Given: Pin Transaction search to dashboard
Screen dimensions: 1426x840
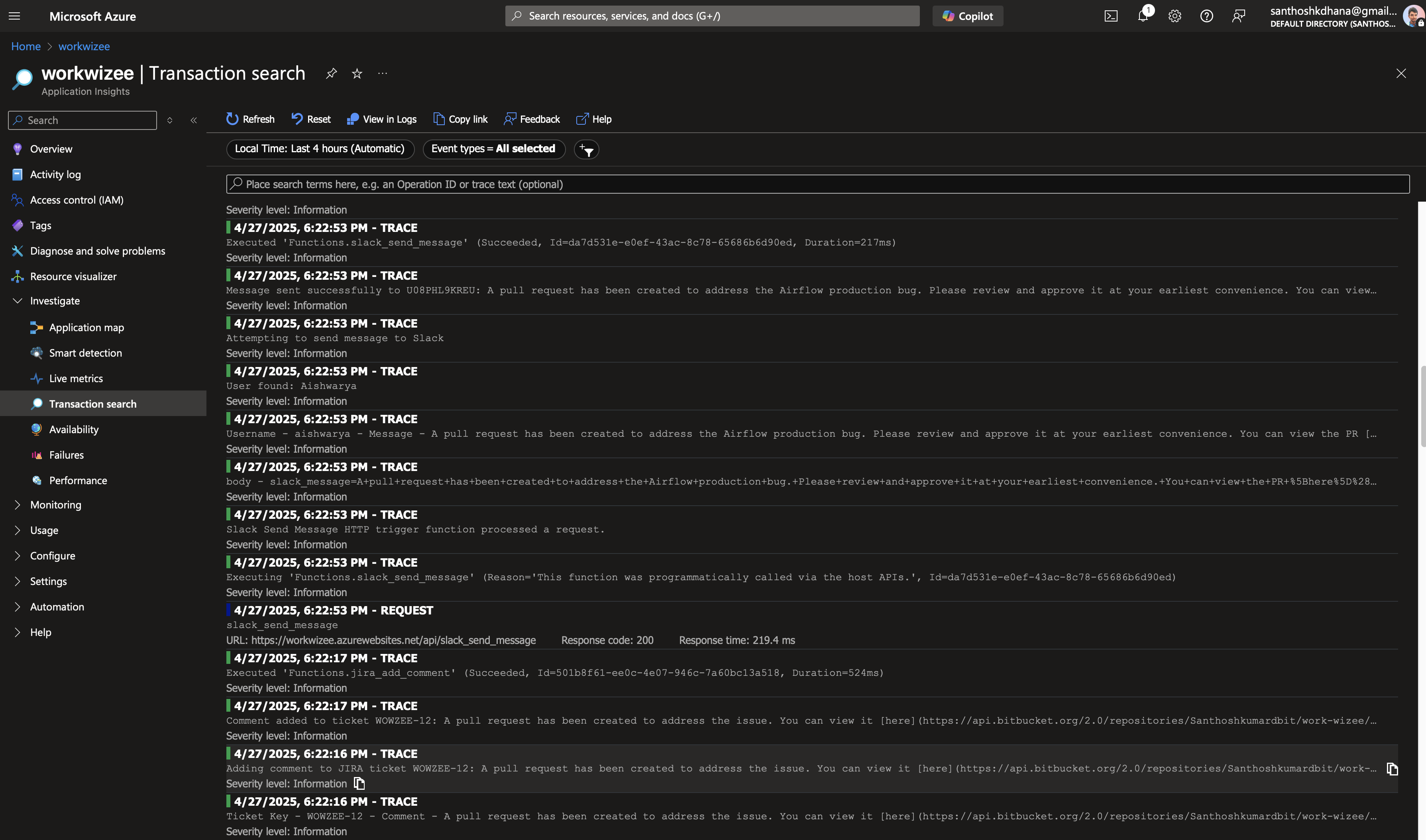Looking at the screenshot, I should point(331,74).
